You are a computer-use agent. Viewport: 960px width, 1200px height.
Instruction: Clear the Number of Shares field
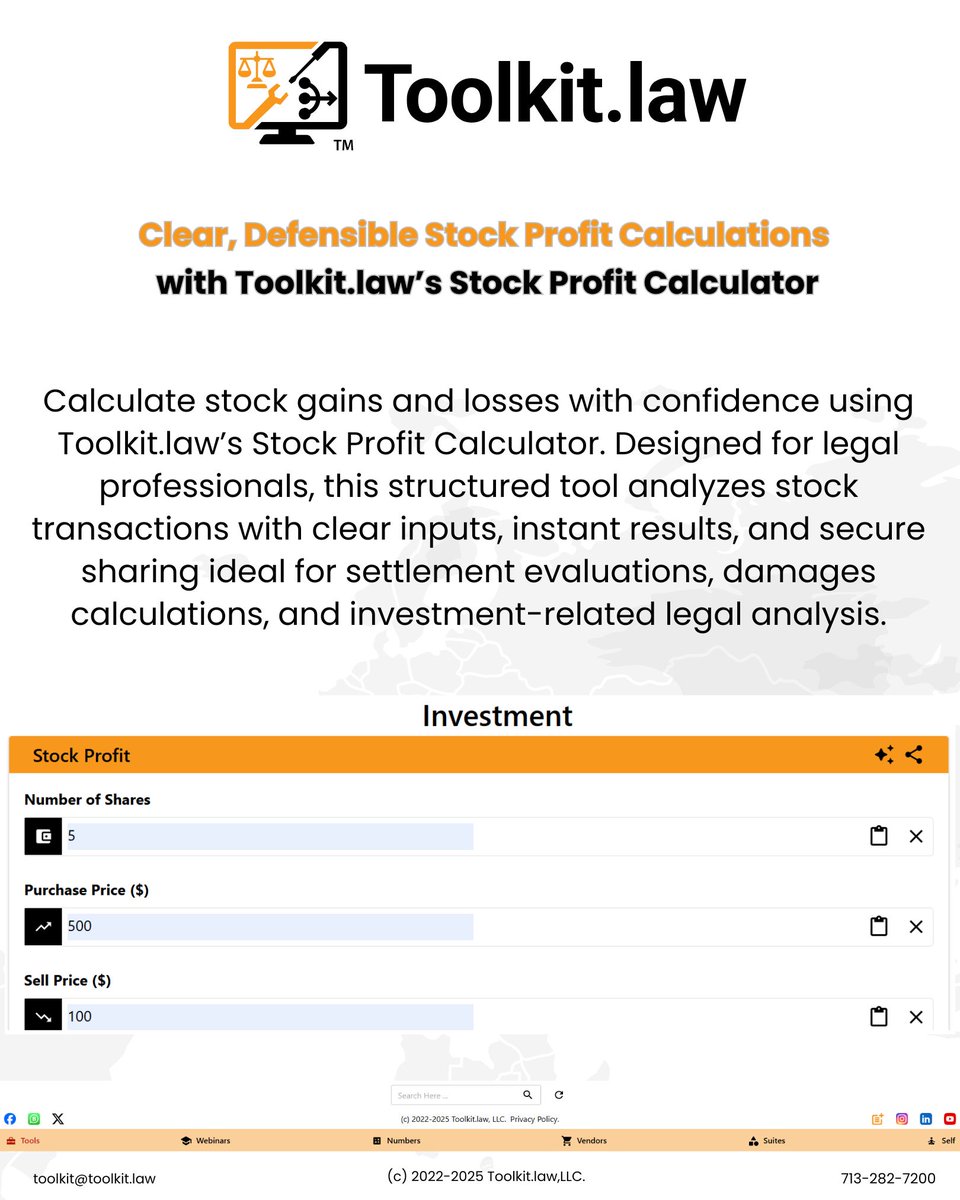[x=916, y=836]
